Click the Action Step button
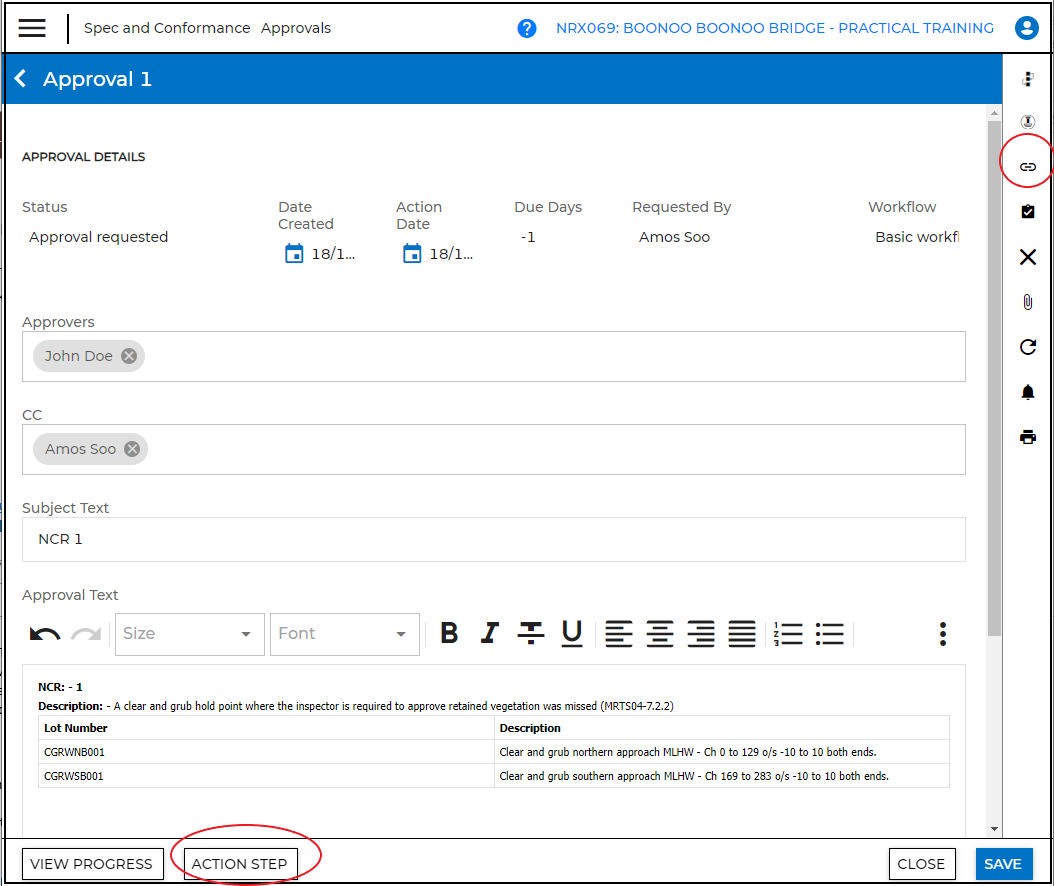The image size is (1054, 886). point(240,864)
